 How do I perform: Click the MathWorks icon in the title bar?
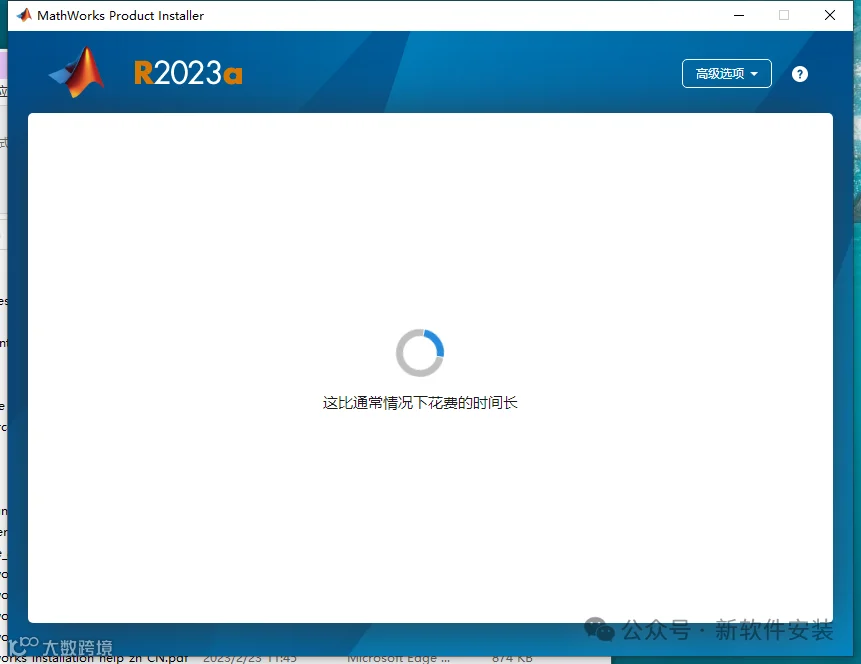[x=24, y=15]
